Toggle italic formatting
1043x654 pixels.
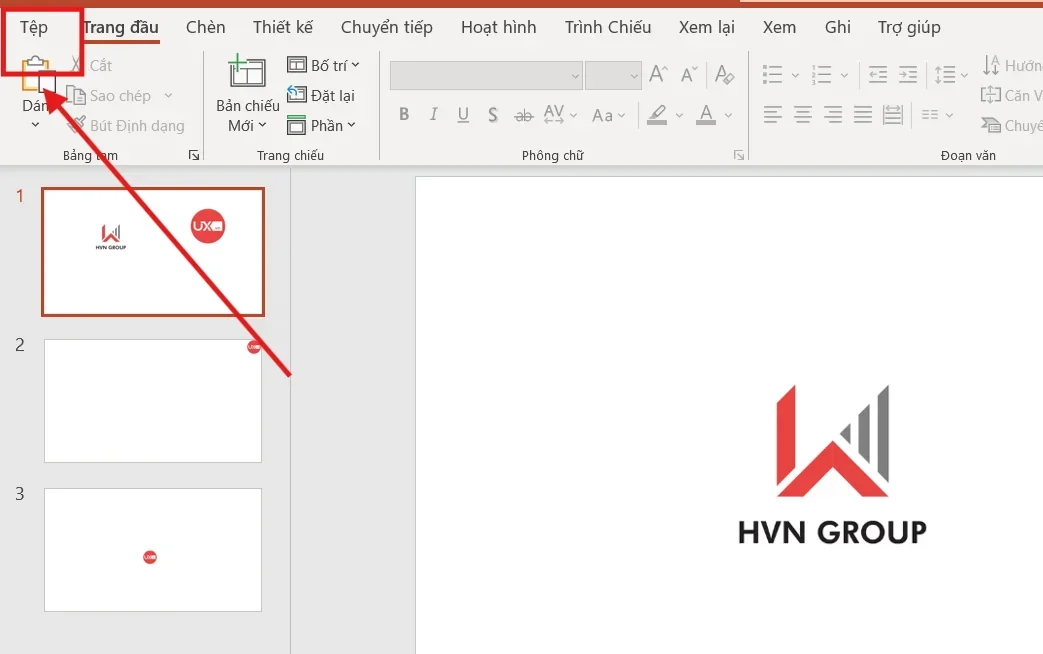(434, 114)
